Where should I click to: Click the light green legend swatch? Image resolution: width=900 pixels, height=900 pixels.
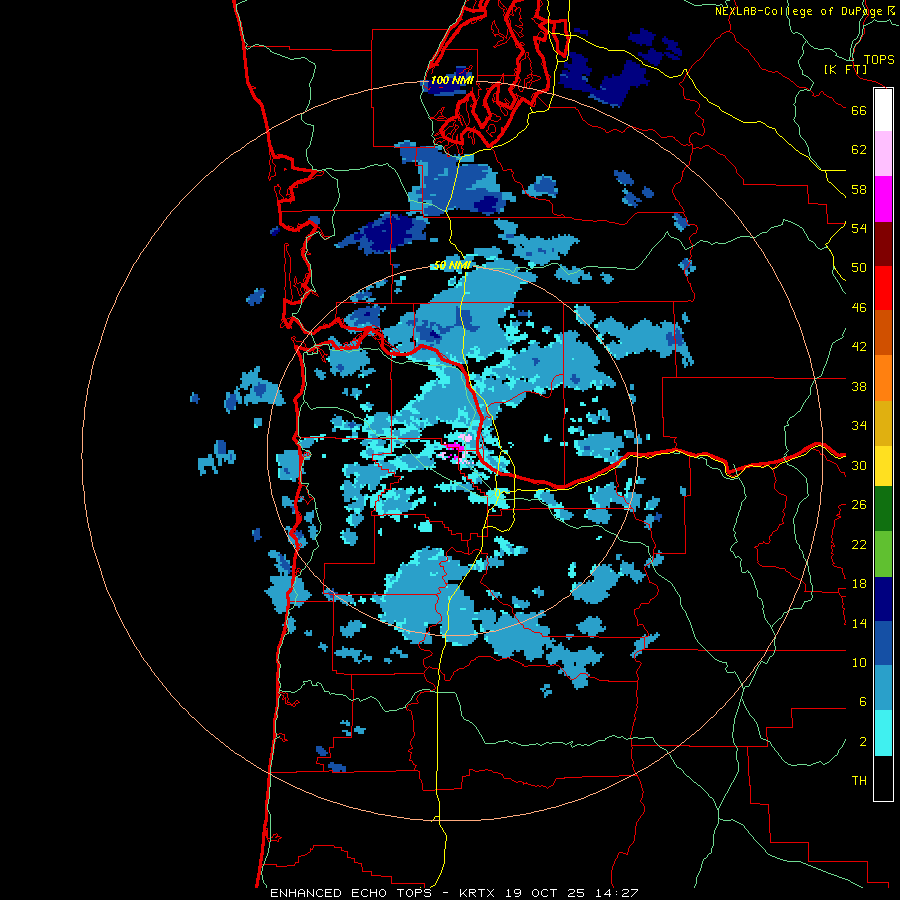click(x=883, y=554)
